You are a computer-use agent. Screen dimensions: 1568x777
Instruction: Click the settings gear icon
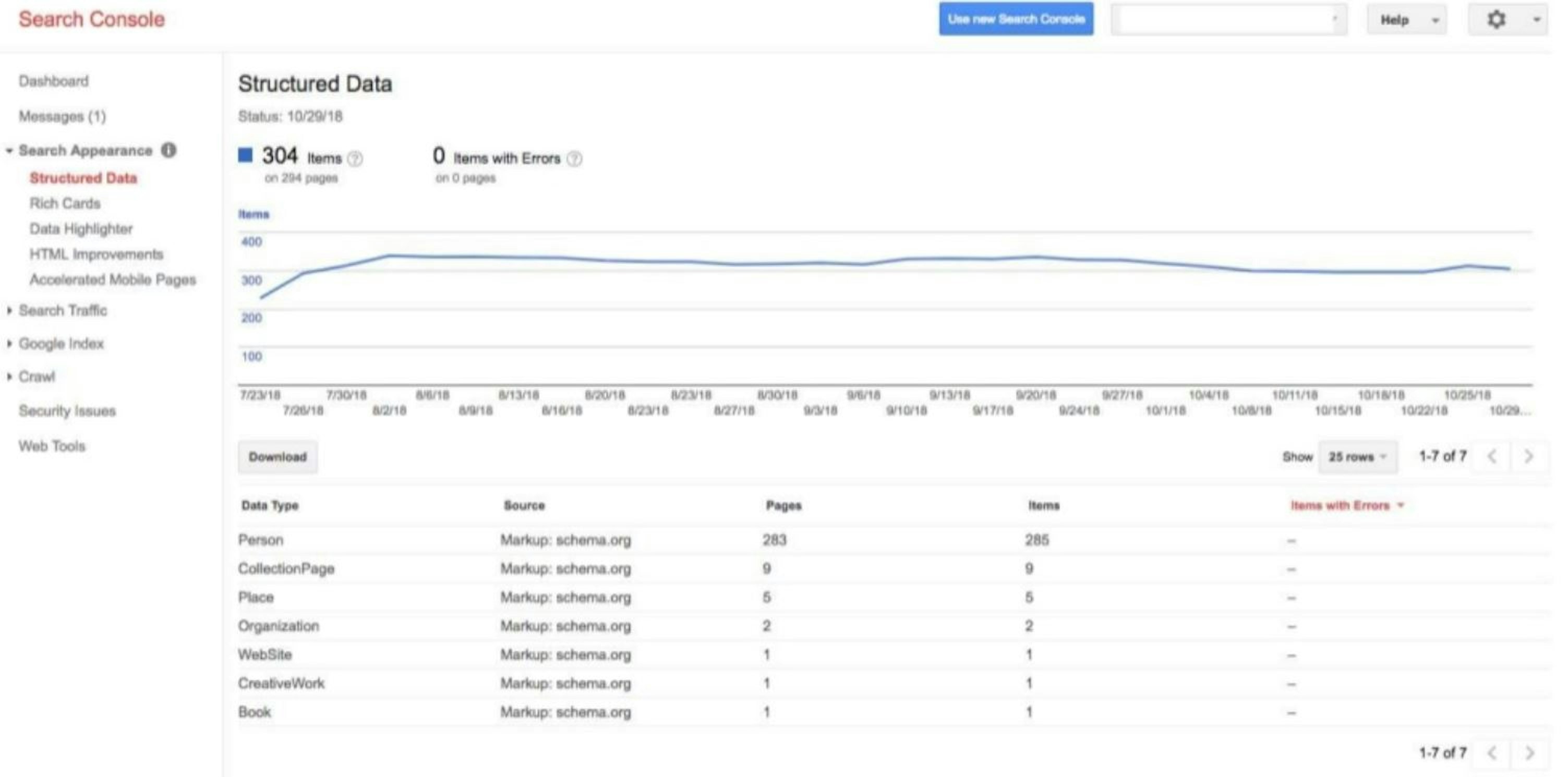point(1496,19)
